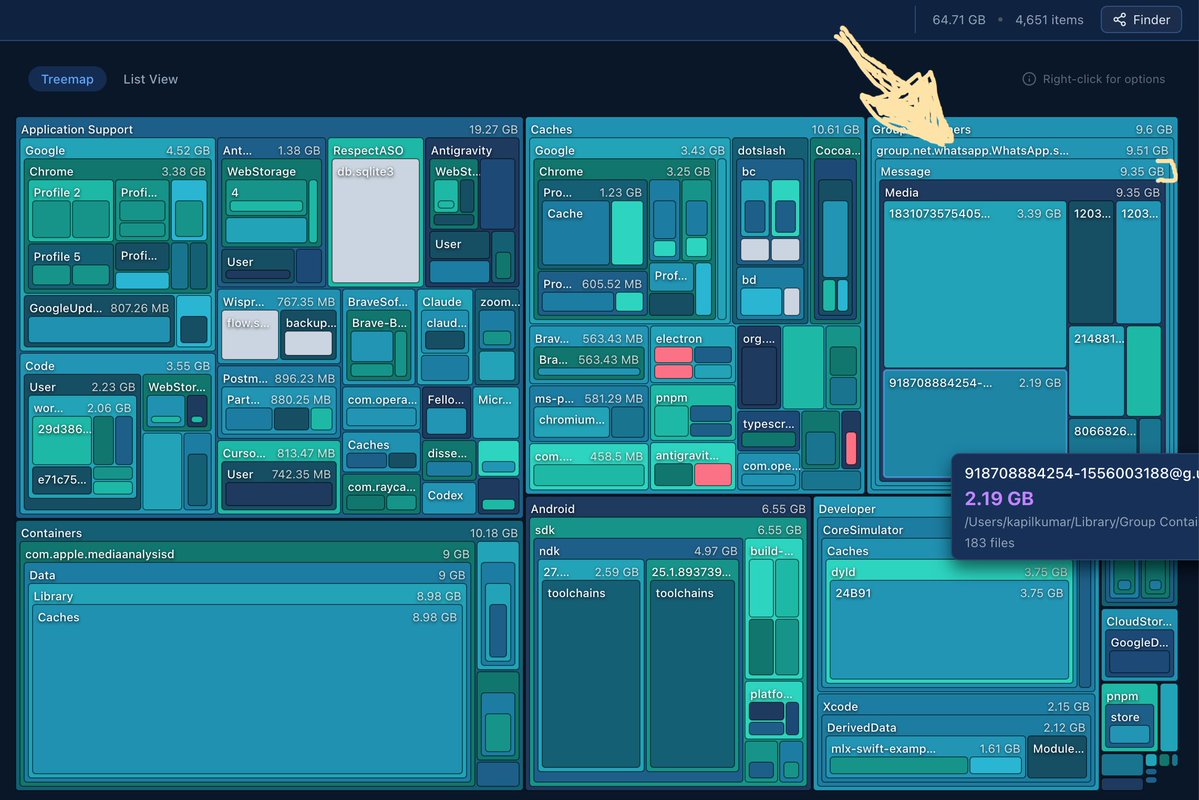Select the Caches 10.61 GB block header
Image resolution: width=1199 pixels, height=800 pixels.
pos(695,129)
